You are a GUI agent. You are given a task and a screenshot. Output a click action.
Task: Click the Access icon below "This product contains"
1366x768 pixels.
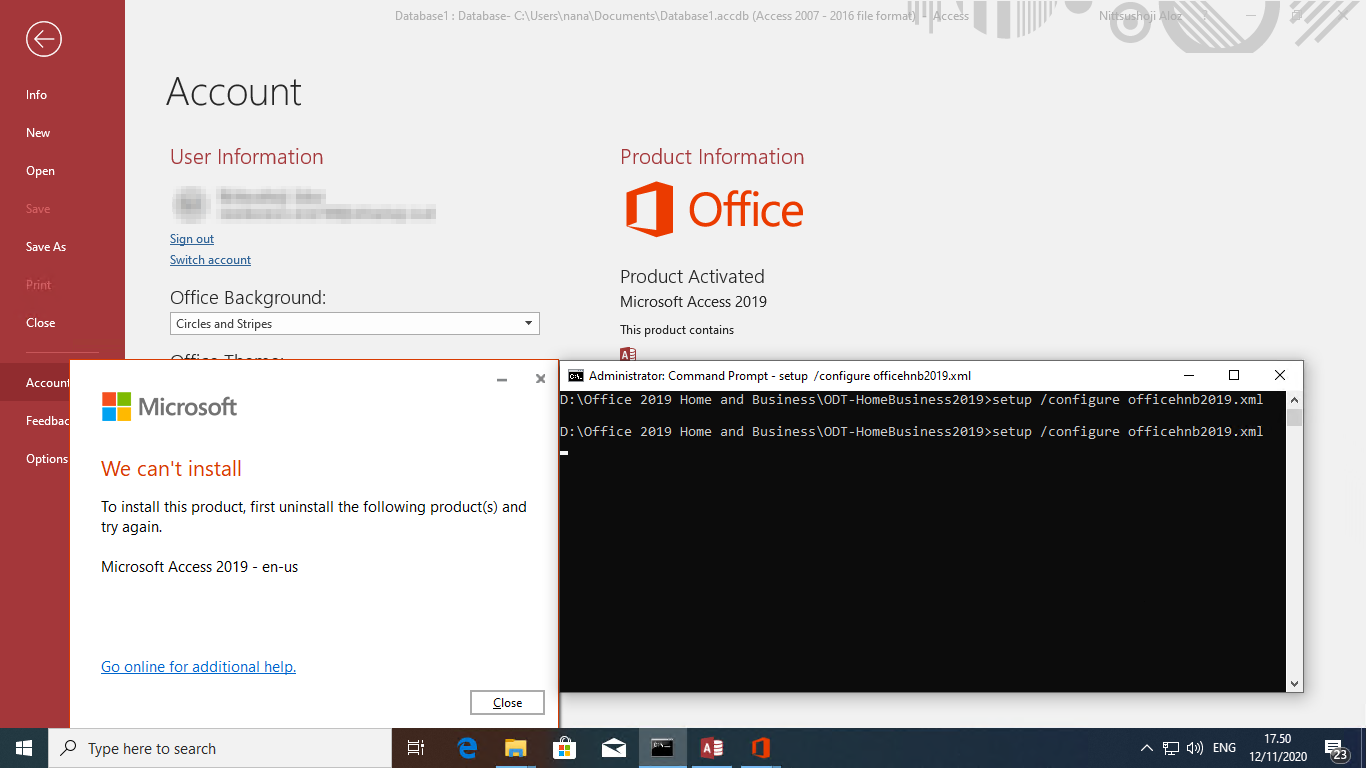628,354
